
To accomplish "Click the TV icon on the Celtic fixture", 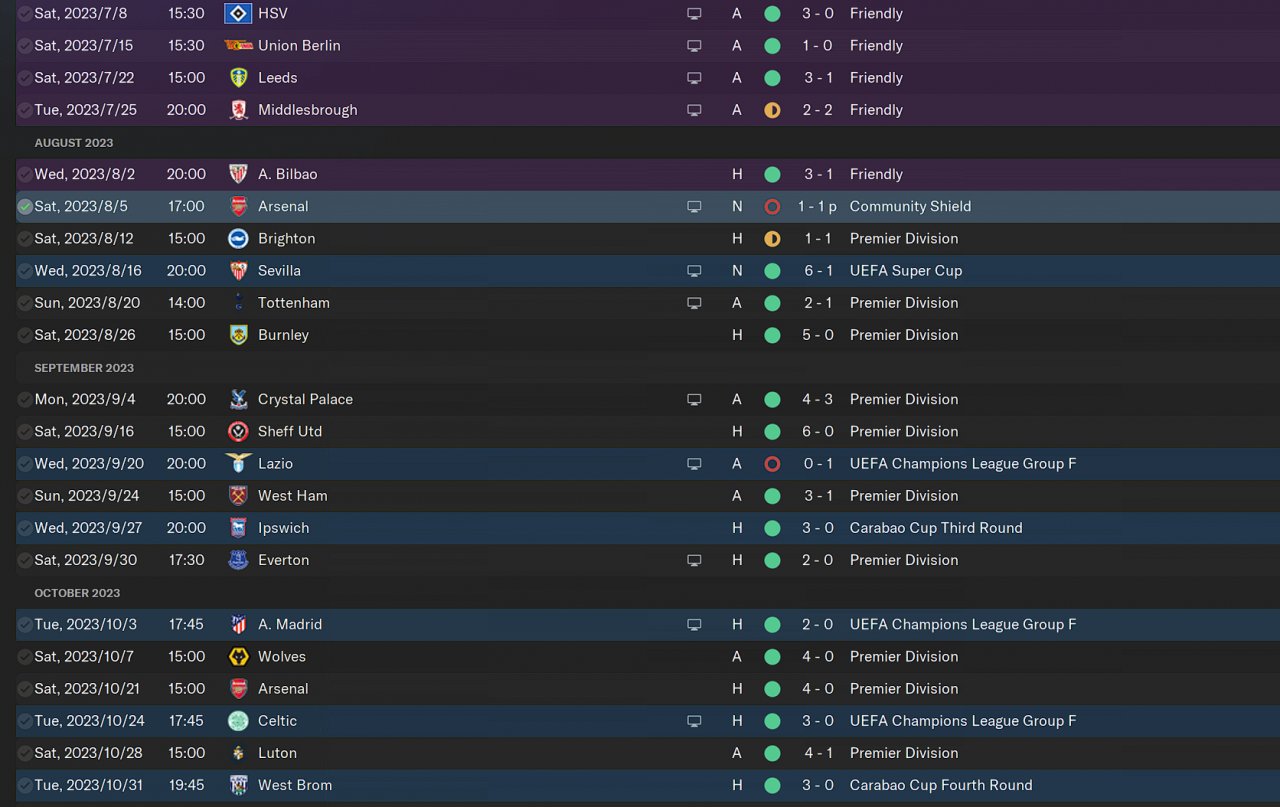I will point(694,721).
